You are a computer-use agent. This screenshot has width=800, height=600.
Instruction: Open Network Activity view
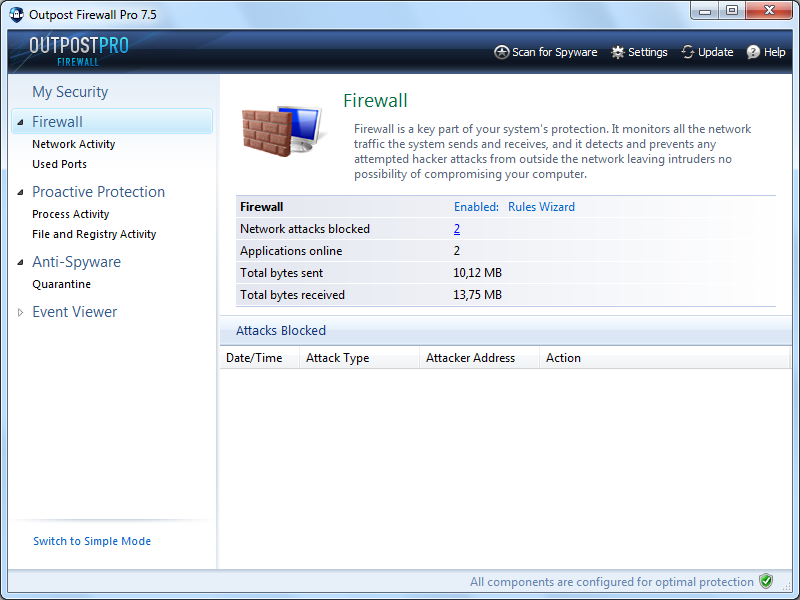click(73, 144)
